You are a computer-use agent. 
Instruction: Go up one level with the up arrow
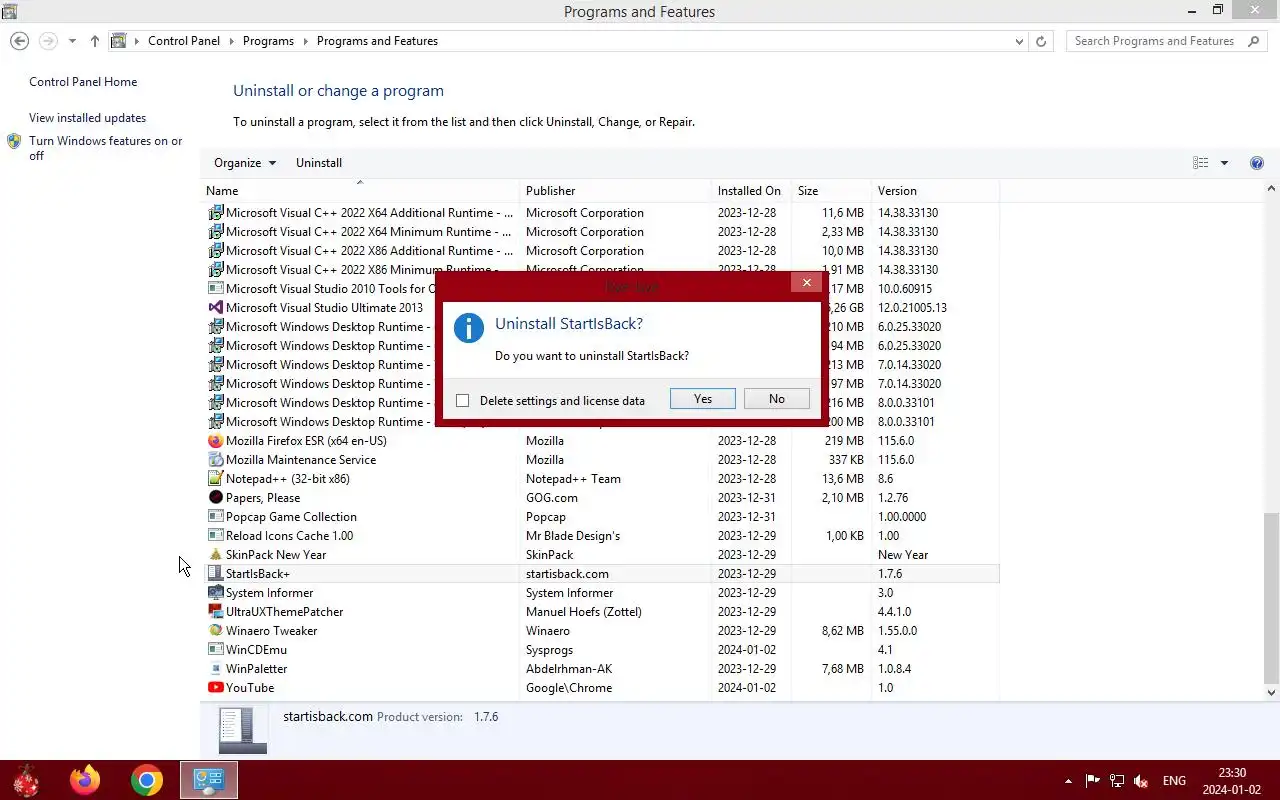point(95,41)
